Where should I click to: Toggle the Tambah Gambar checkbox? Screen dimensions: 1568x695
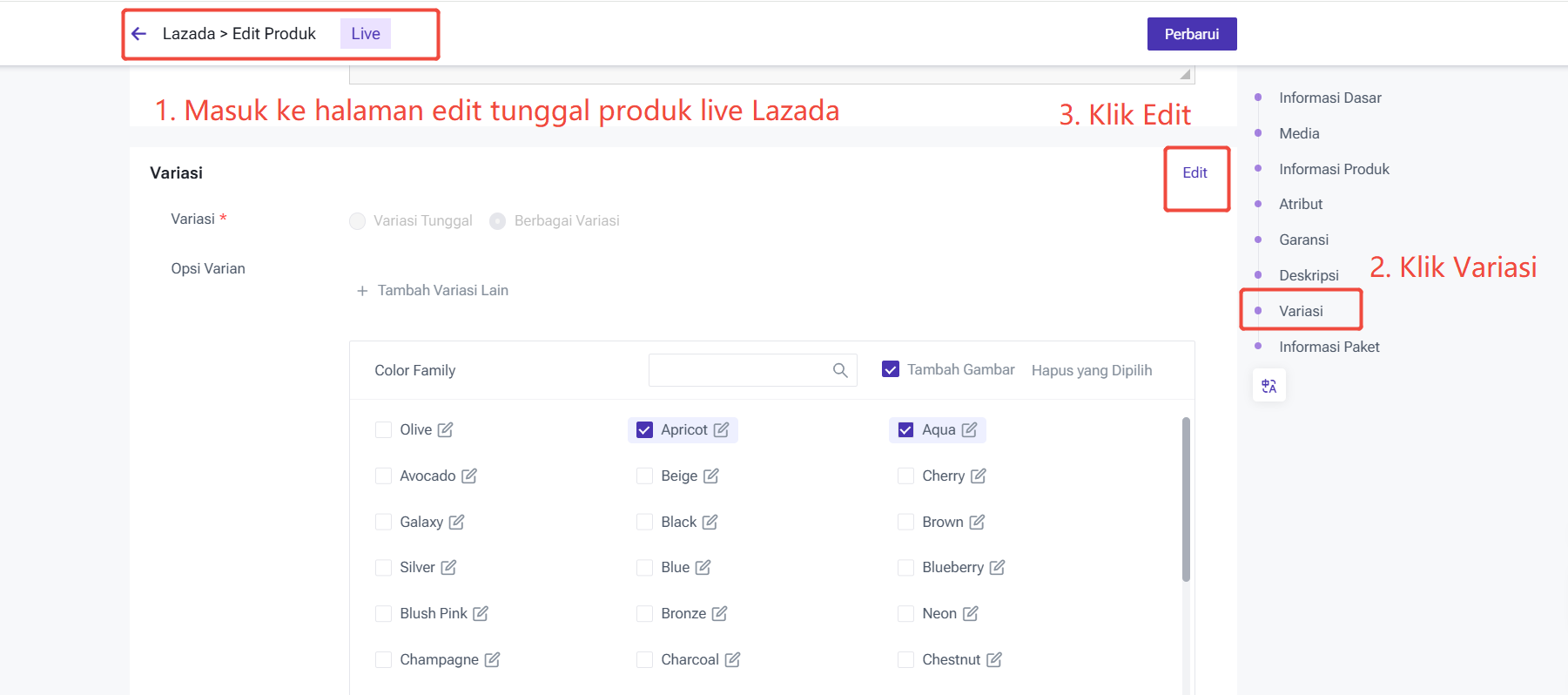[x=890, y=369]
